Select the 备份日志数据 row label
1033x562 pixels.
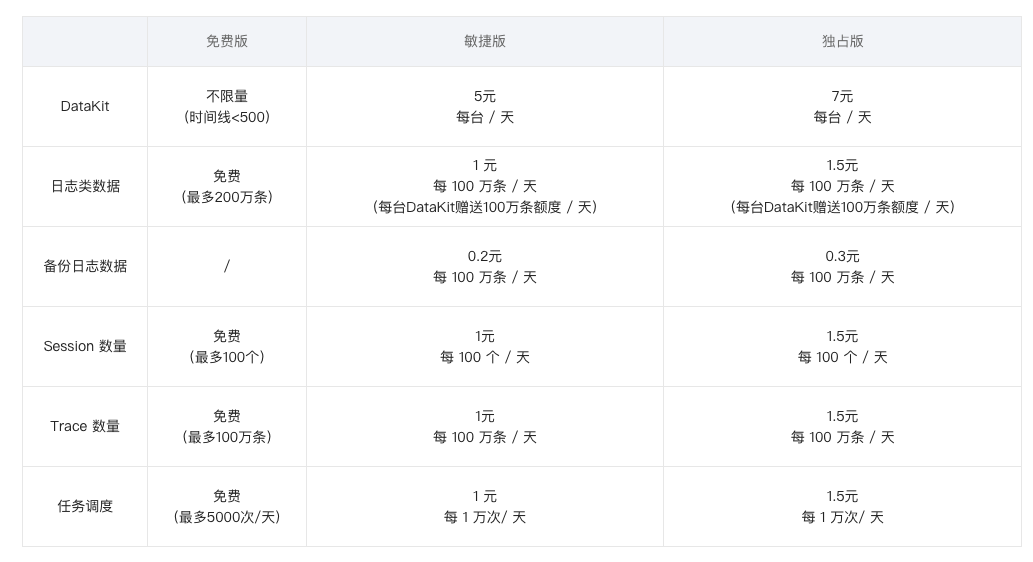point(85,266)
